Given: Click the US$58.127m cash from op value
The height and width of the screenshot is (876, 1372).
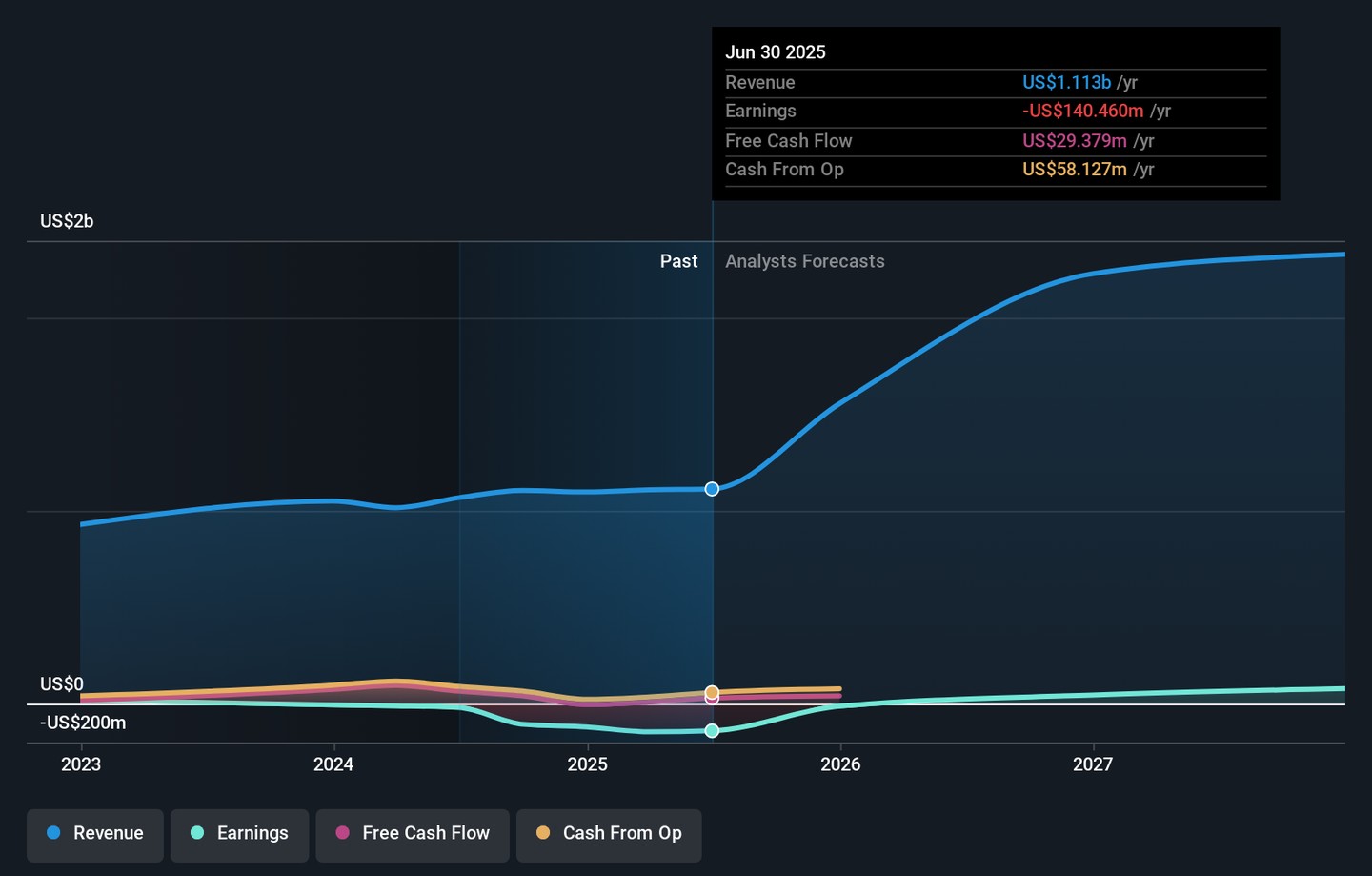Looking at the screenshot, I should point(1074,170).
